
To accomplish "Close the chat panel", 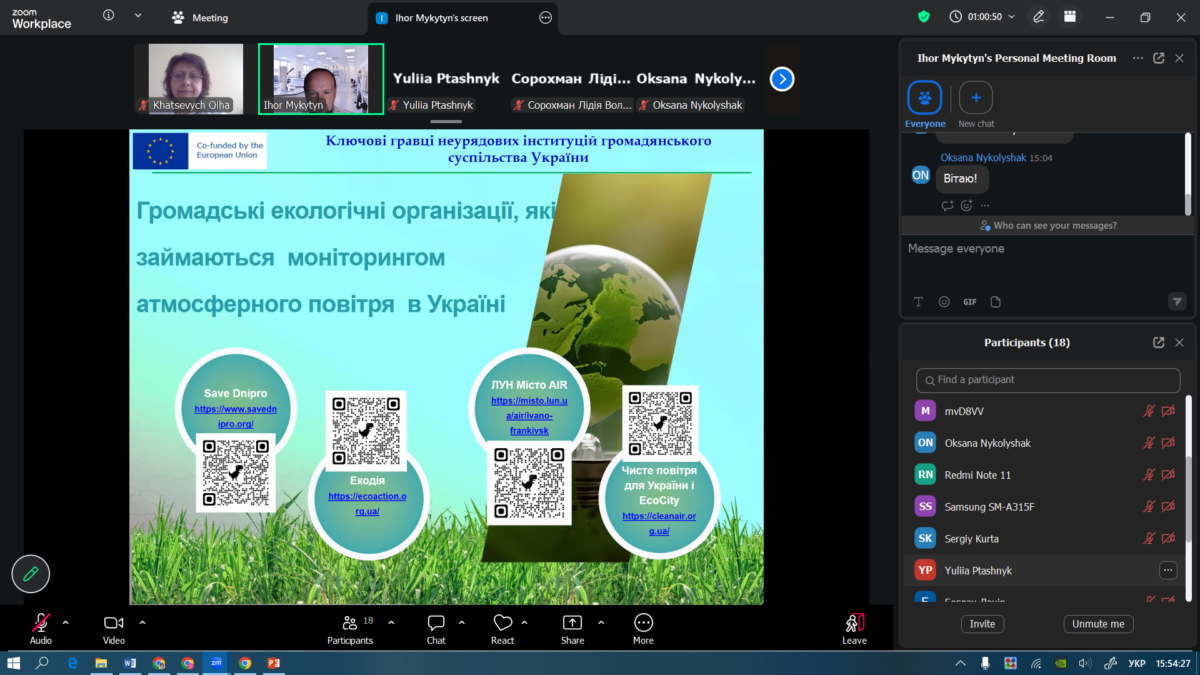I will click(1179, 58).
